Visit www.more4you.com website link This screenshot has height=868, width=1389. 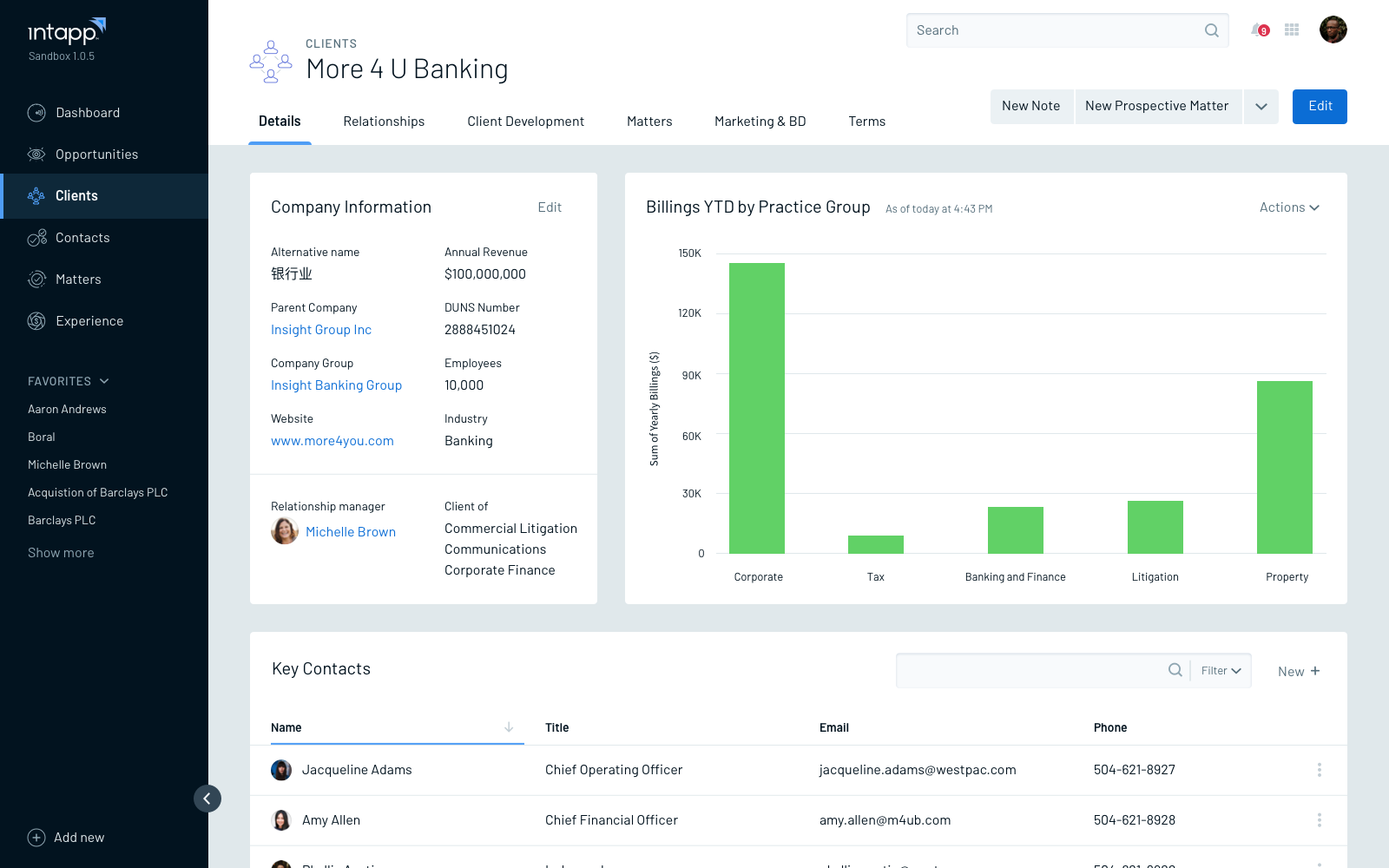[332, 441]
